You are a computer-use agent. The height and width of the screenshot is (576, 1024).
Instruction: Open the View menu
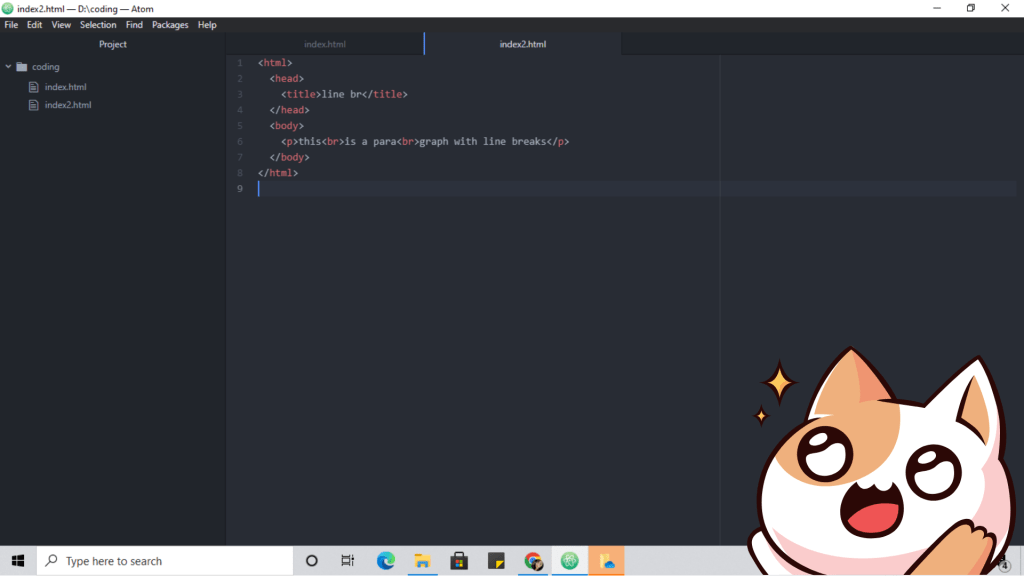click(61, 25)
